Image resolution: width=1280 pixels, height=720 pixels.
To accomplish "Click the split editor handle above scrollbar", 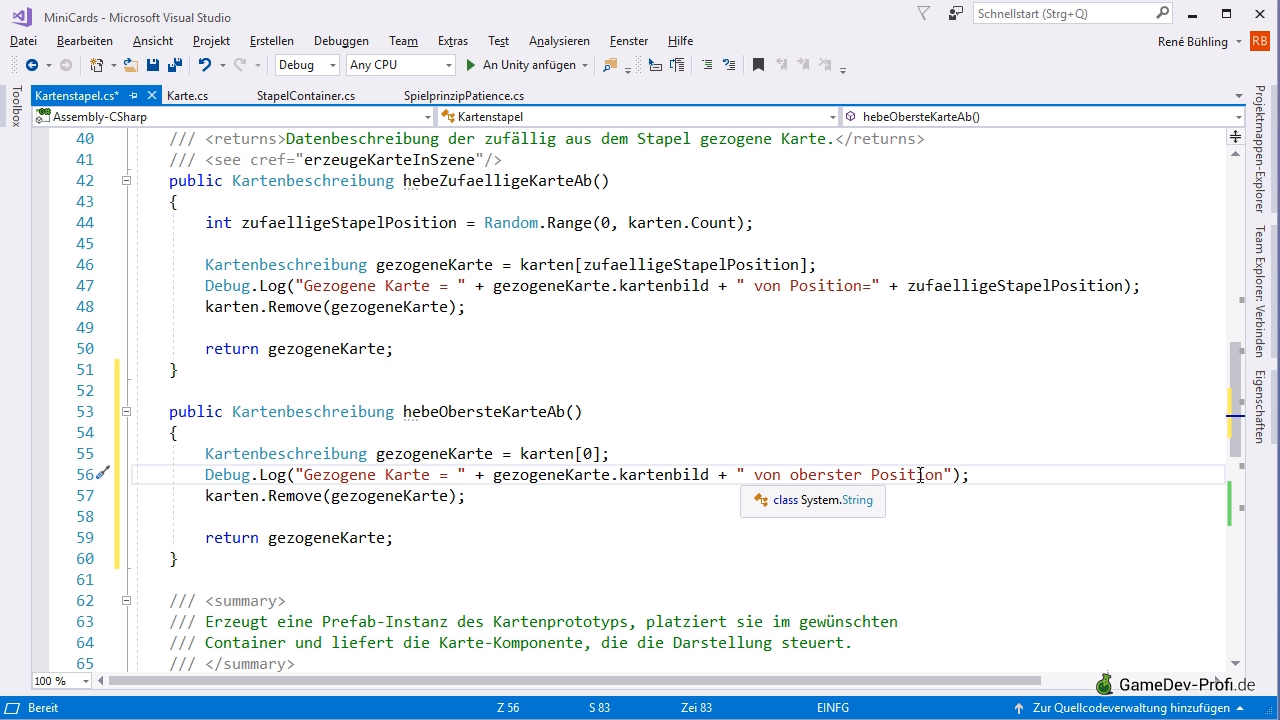I will (1236, 135).
